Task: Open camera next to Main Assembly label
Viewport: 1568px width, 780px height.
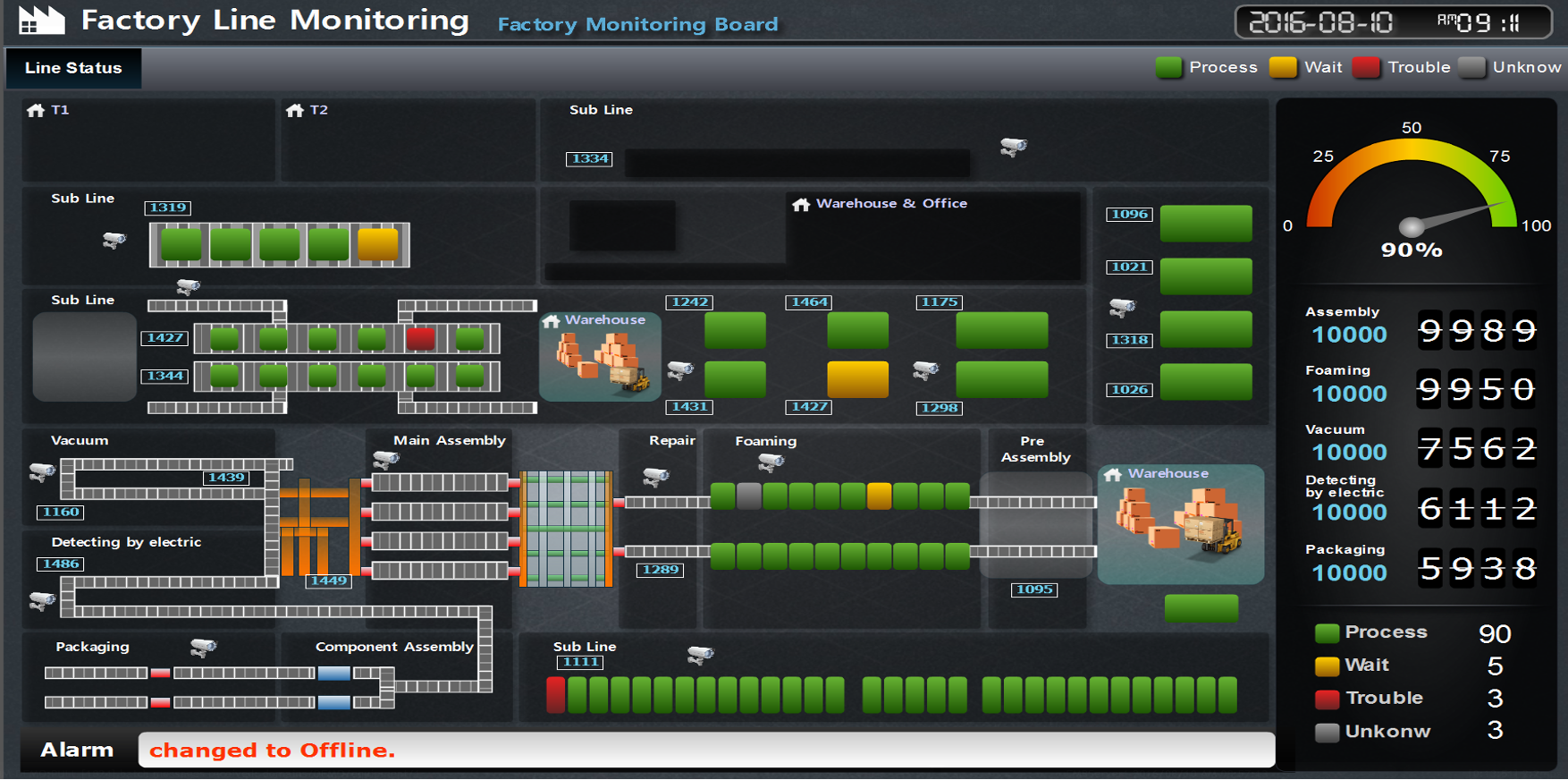Action: [x=386, y=460]
